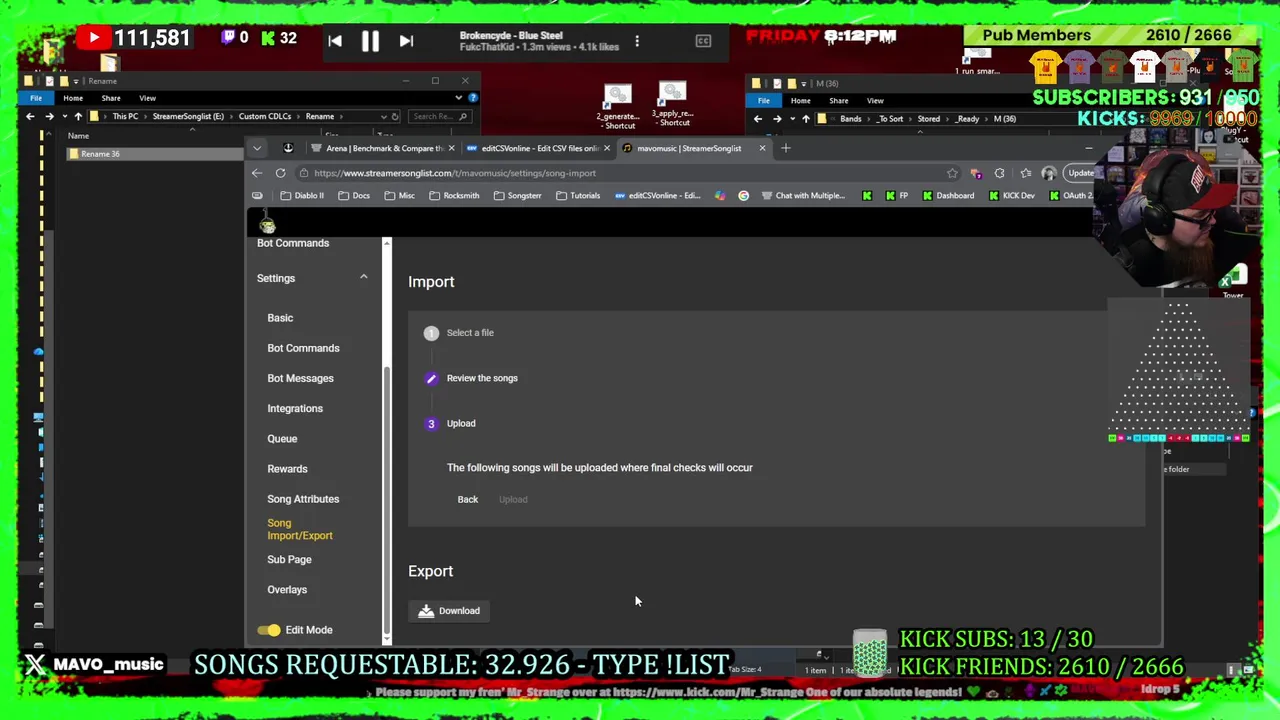
Task: Open the KICK Dev bookmark
Action: (x=1011, y=196)
